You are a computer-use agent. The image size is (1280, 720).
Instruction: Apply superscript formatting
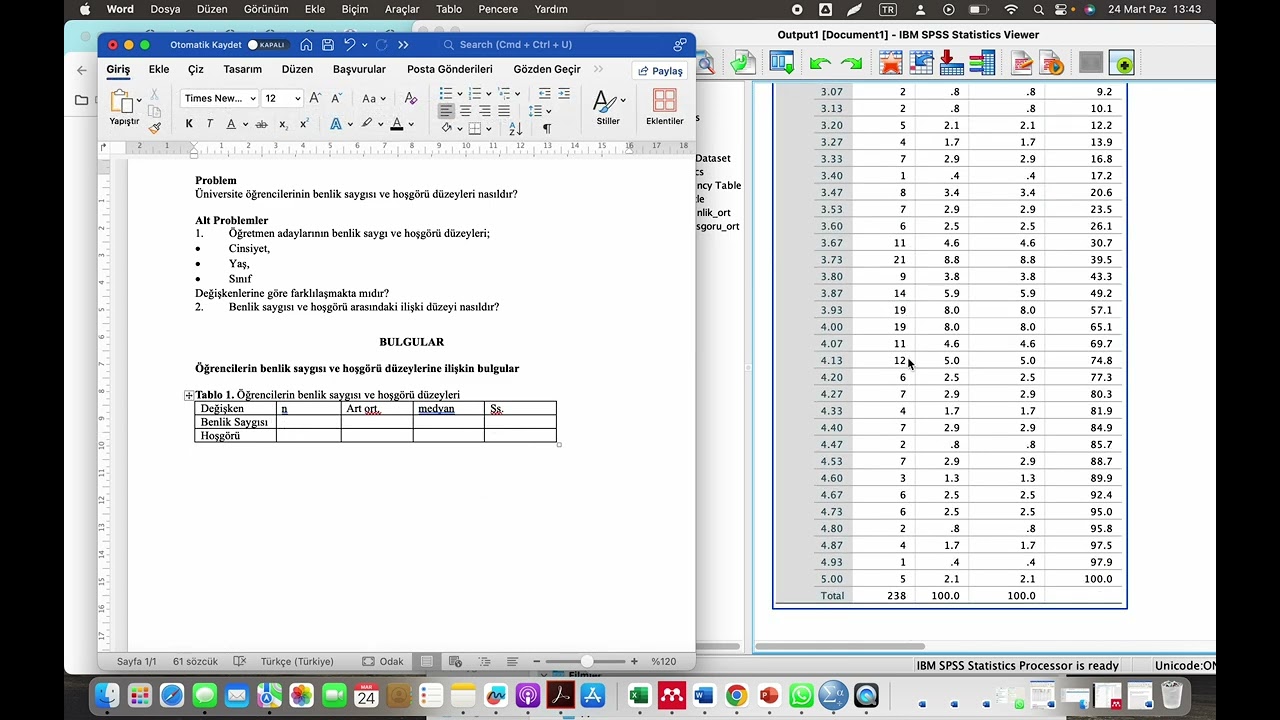click(304, 124)
